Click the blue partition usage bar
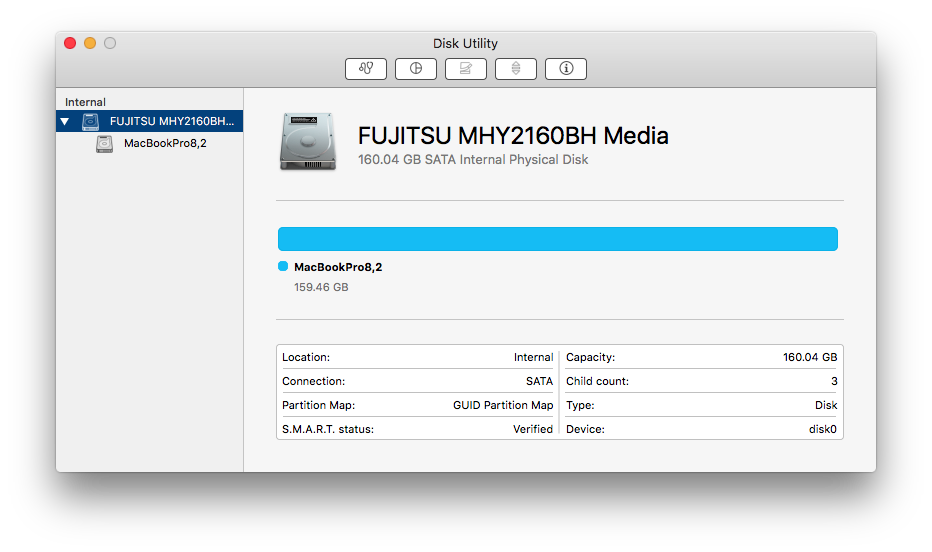Screen dimensions: 932x552 pyautogui.click(x=558, y=239)
